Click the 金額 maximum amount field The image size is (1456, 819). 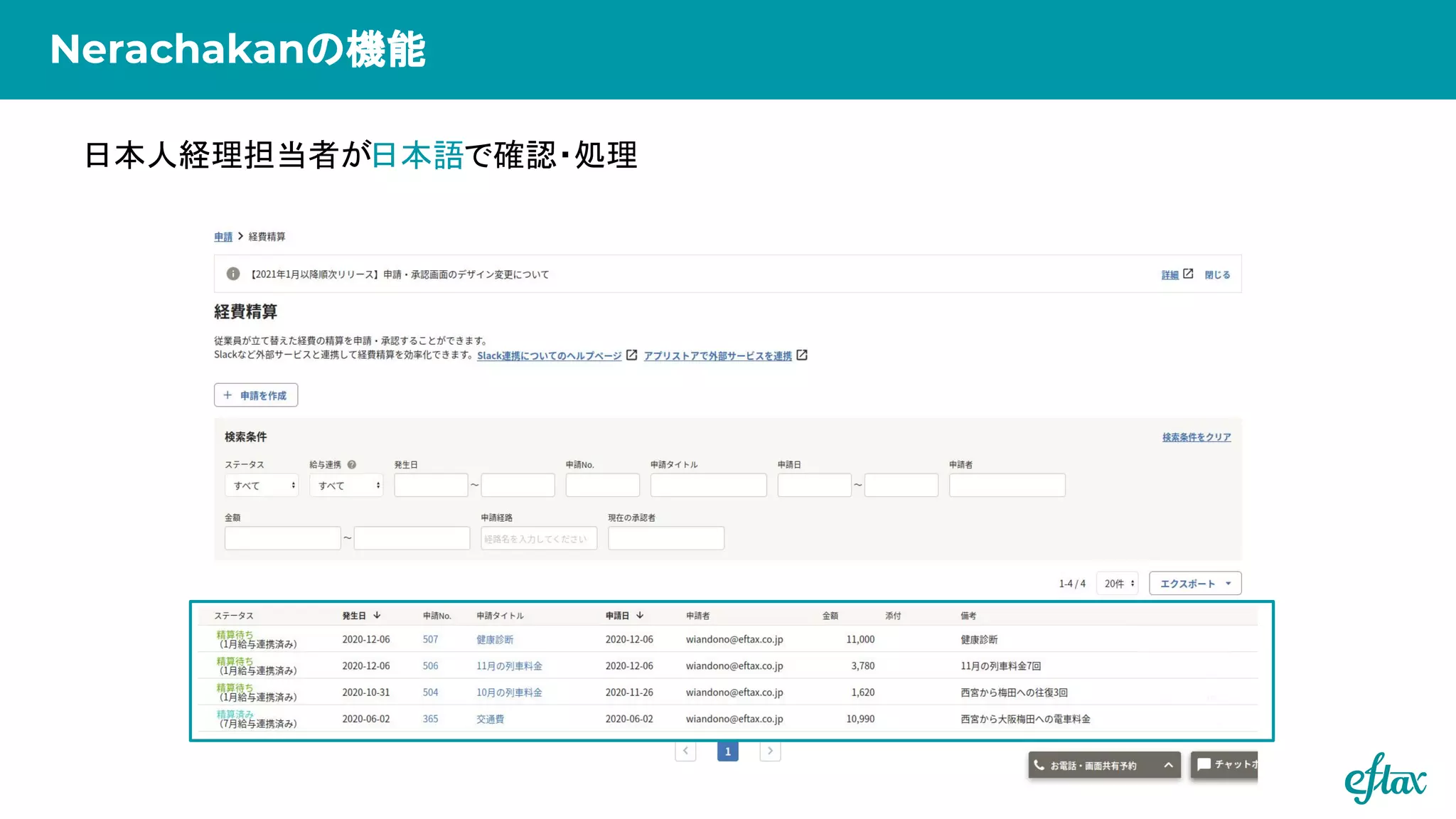[412, 538]
